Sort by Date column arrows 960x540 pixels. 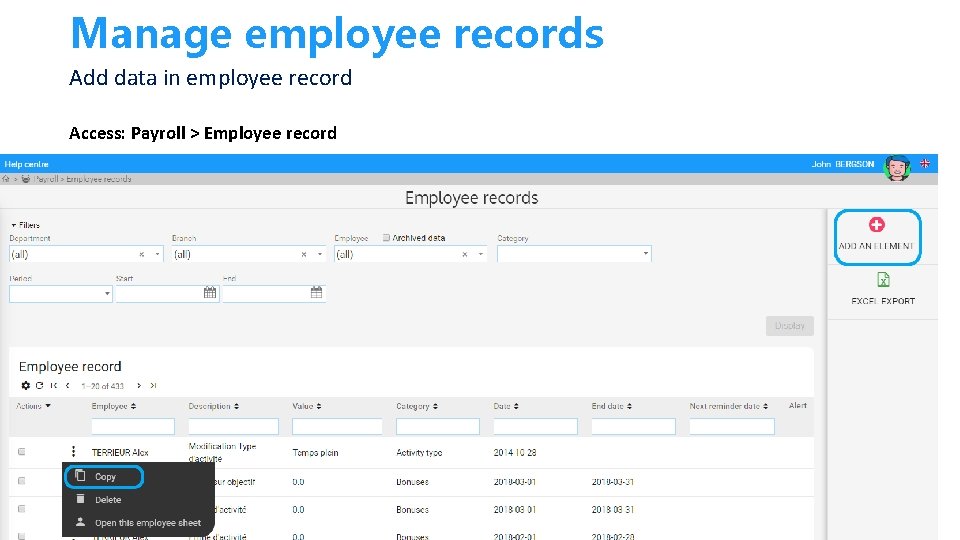tap(516, 406)
